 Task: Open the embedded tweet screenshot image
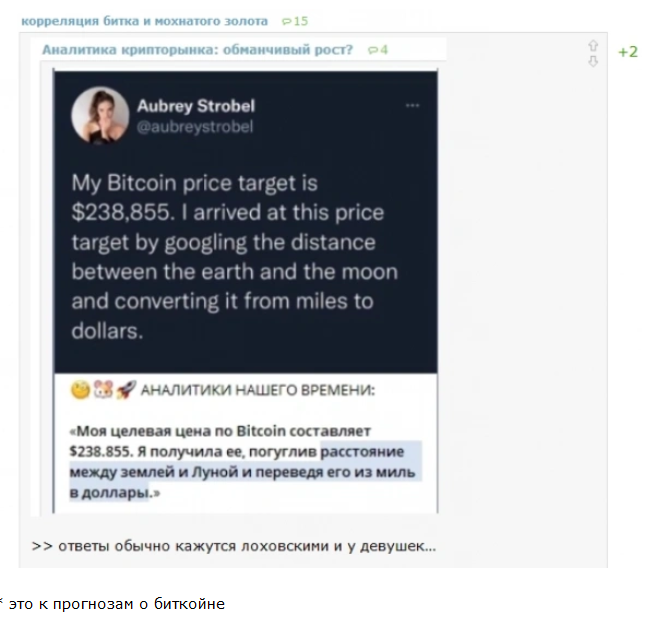click(x=245, y=292)
